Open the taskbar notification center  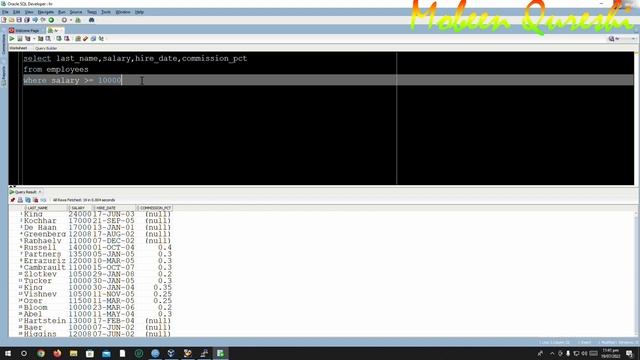[x=630, y=353]
